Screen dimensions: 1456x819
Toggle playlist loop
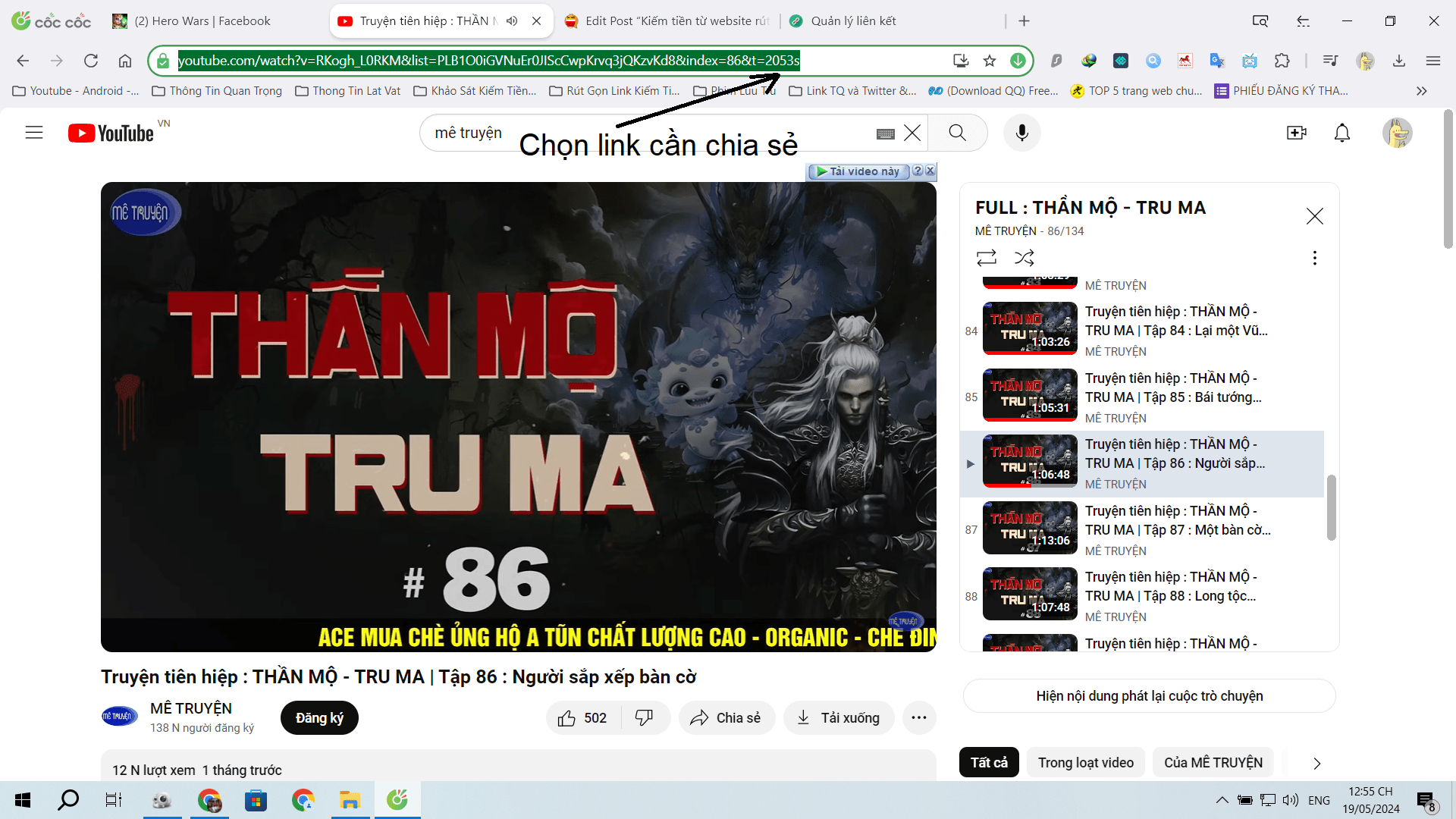click(x=986, y=258)
